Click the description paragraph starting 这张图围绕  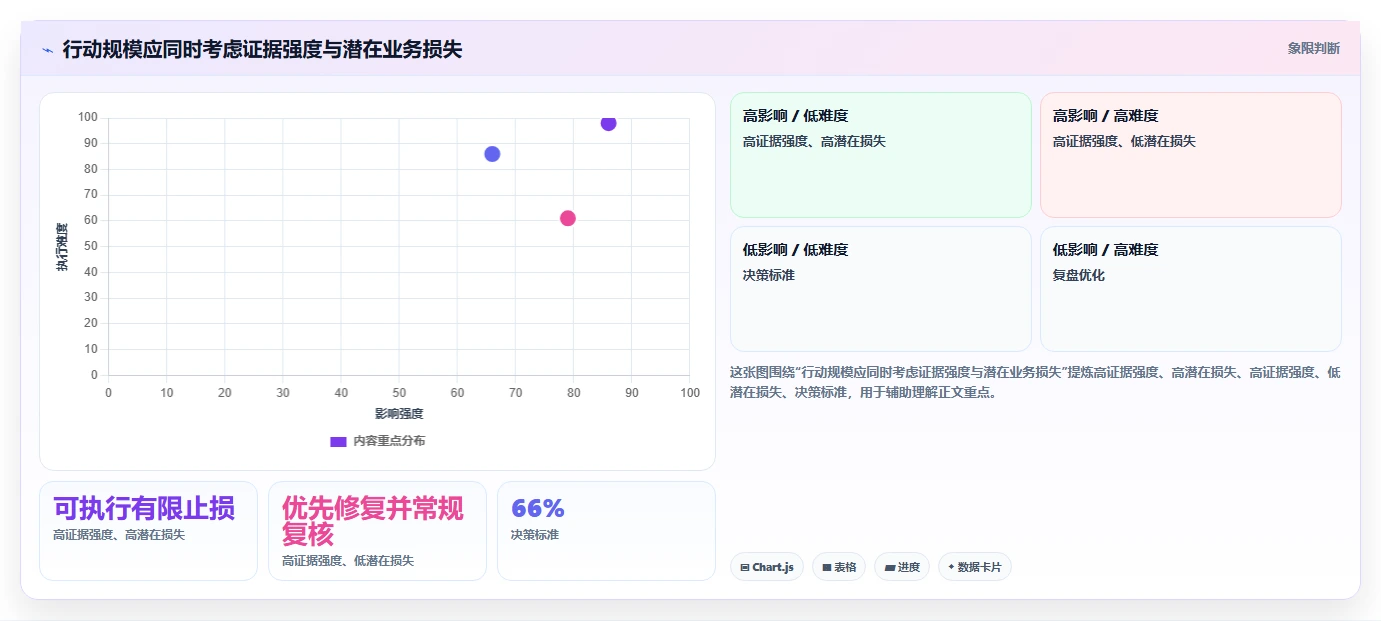(1035, 382)
